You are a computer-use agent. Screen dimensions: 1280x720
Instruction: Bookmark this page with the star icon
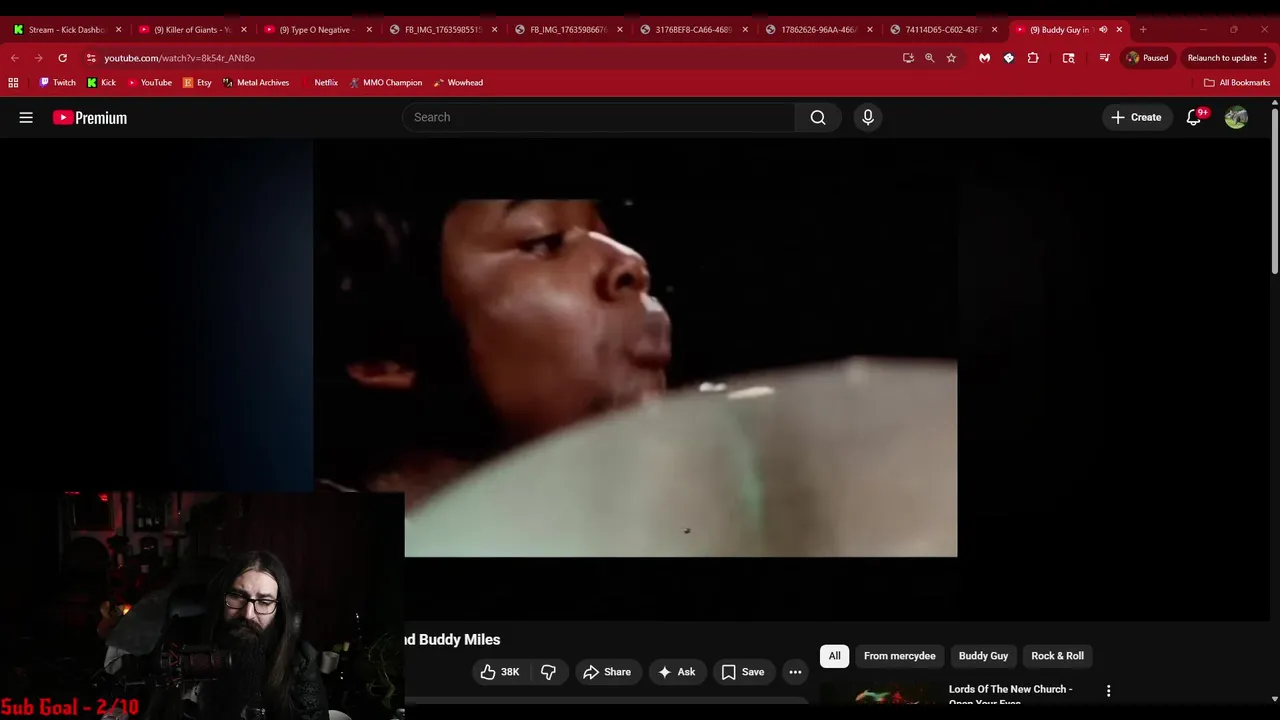pyautogui.click(x=951, y=58)
